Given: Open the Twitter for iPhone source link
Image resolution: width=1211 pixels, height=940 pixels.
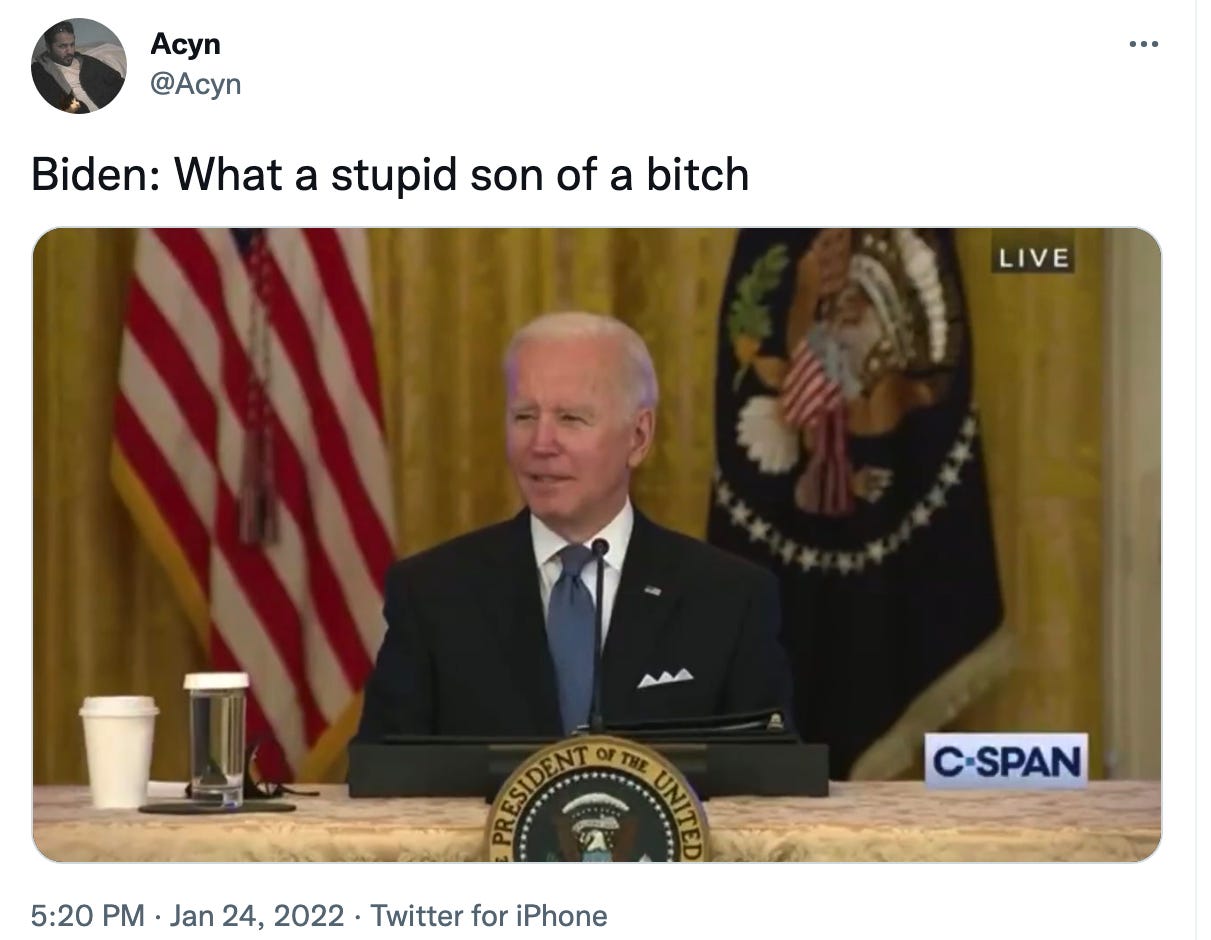Looking at the screenshot, I should 489,915.
